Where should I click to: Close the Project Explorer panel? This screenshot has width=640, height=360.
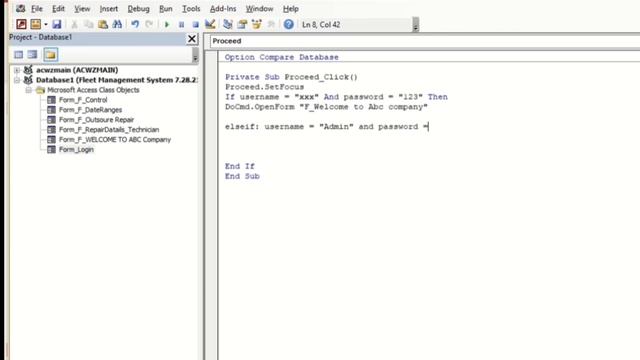pos(191,39)
